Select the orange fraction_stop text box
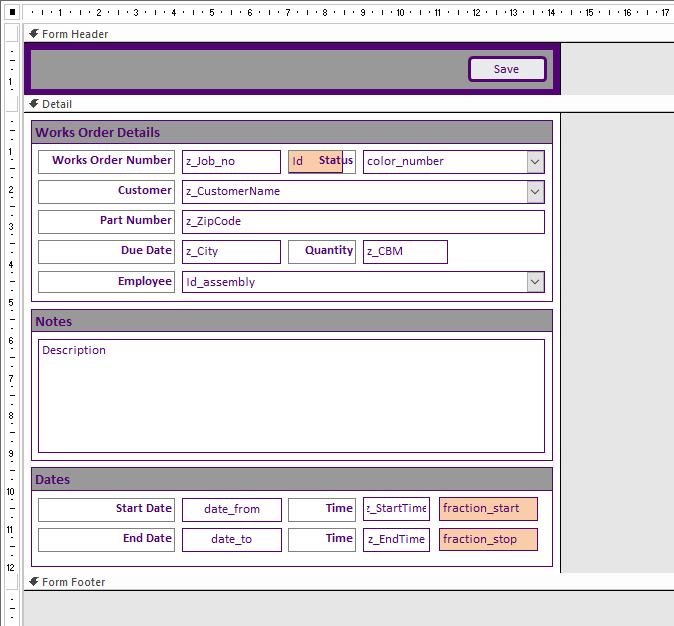674x626 pixels. coord(488,540)
